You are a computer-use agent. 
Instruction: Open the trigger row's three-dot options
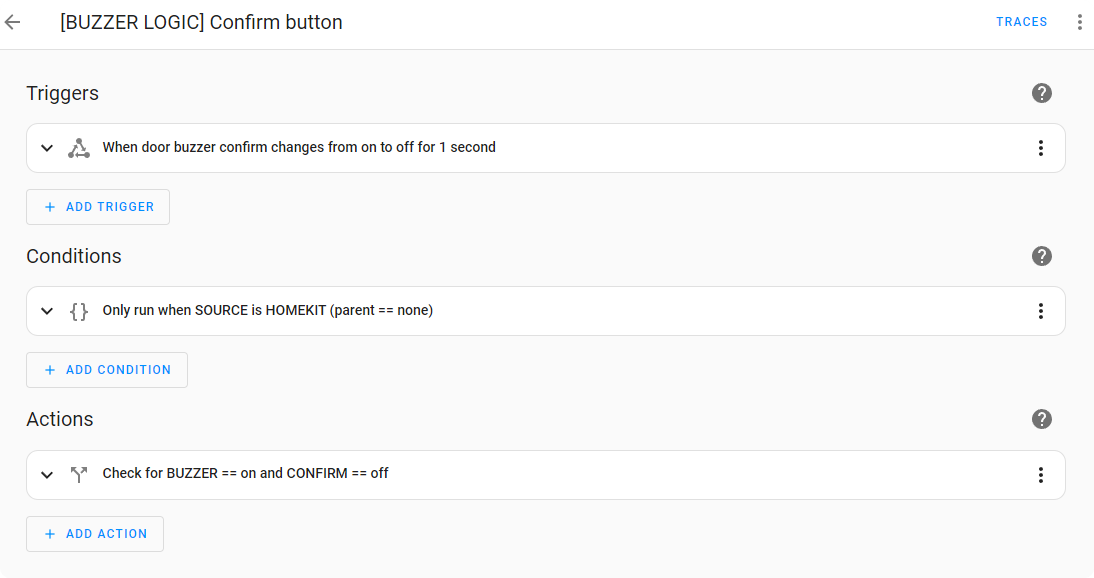pos(1041,147)
